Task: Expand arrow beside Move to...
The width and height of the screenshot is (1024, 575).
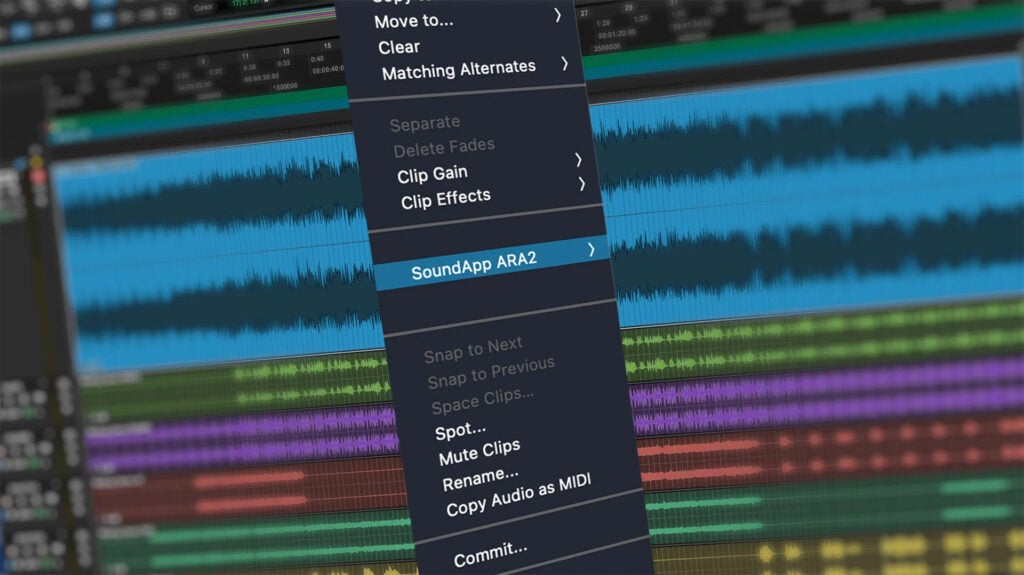Action: (x=558, y=14)
